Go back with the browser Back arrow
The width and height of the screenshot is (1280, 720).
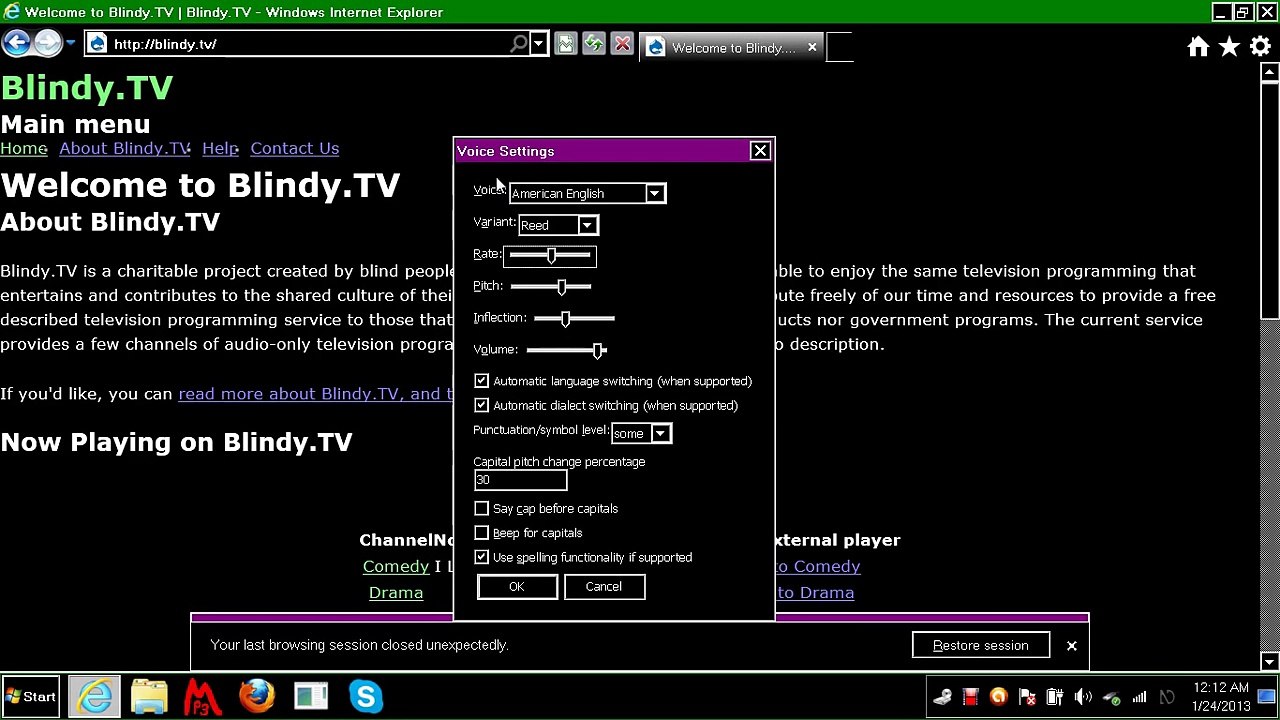tap(16, 43)
